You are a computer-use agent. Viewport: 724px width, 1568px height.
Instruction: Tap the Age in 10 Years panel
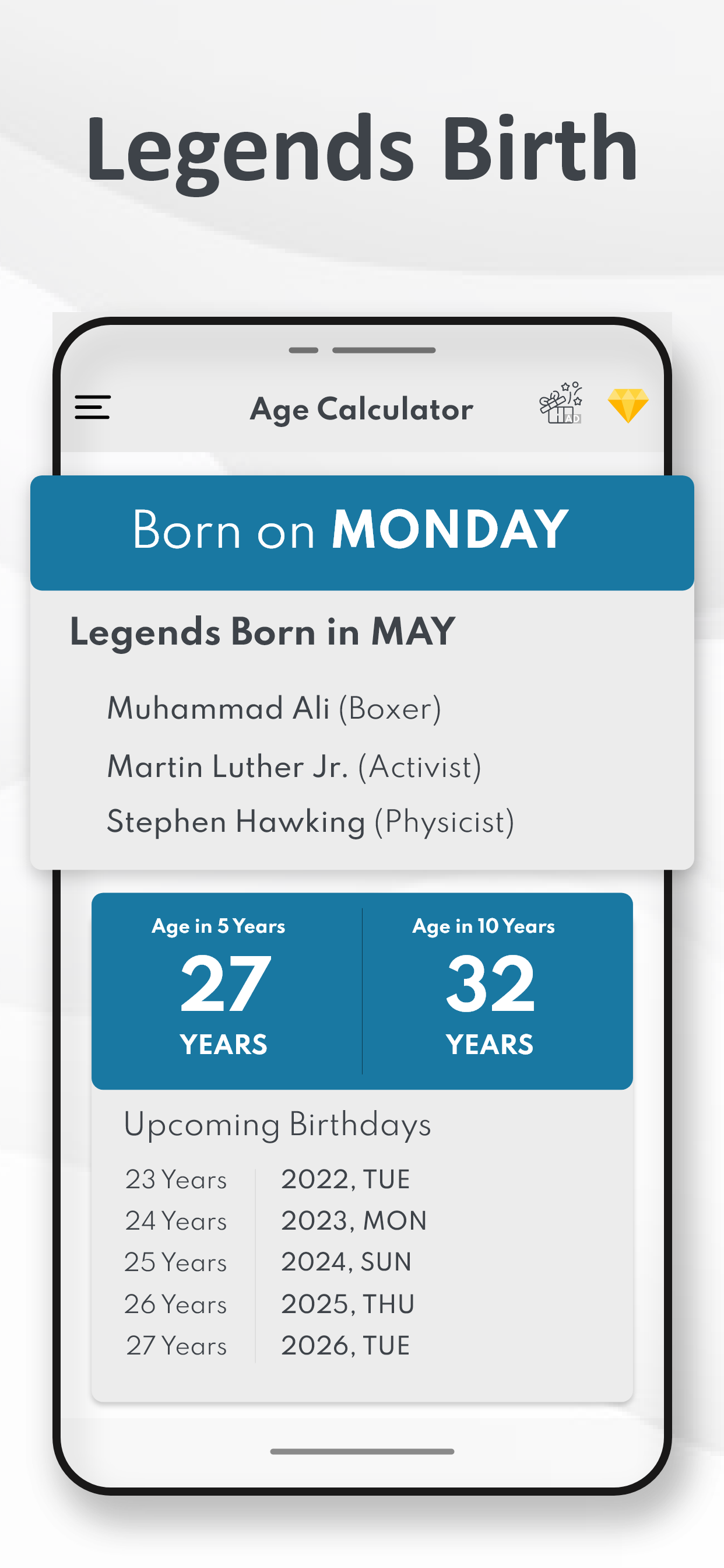tap(498, 991)
